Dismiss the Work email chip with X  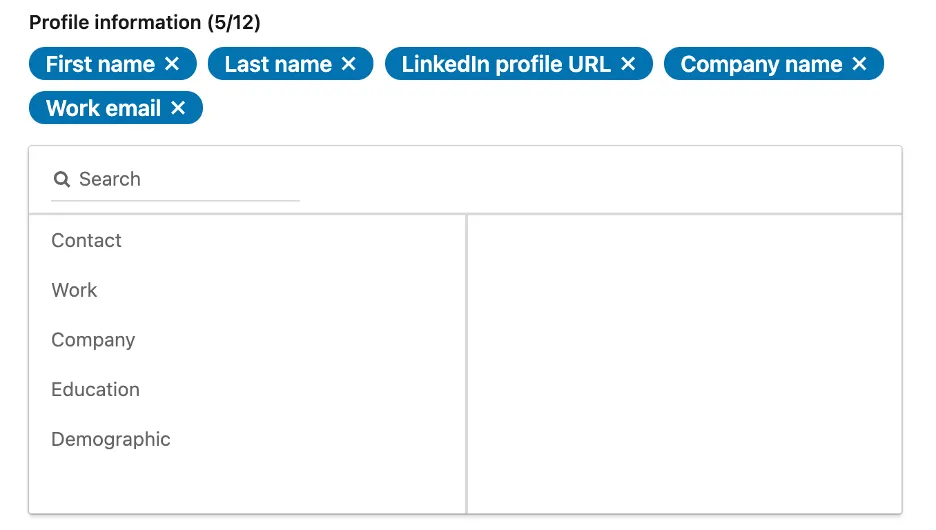coord(178,108)
